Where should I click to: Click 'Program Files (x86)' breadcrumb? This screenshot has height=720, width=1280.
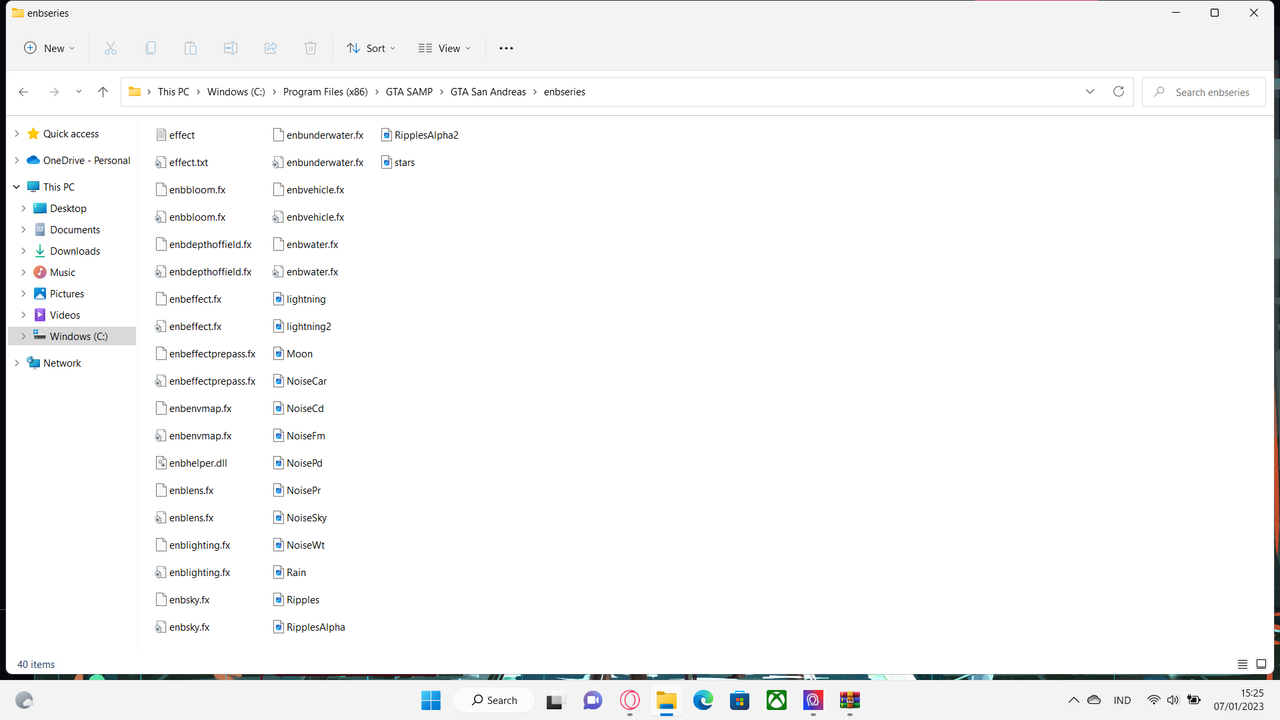[326, 92]
